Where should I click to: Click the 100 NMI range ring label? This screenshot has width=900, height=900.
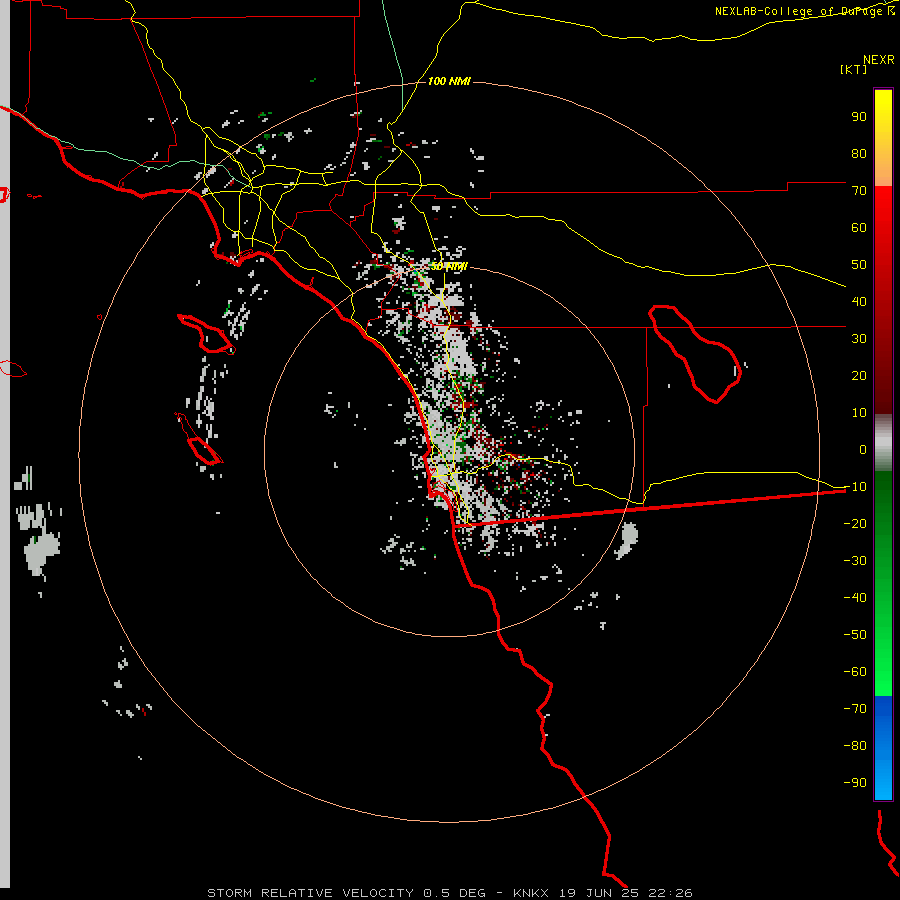(449, 81)
